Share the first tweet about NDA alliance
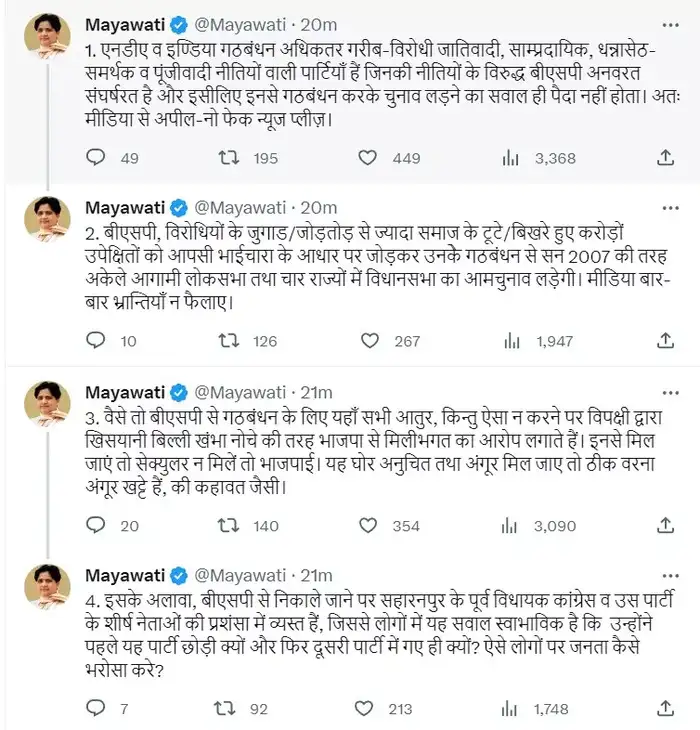The image size is (700, 730). (667, 157)
